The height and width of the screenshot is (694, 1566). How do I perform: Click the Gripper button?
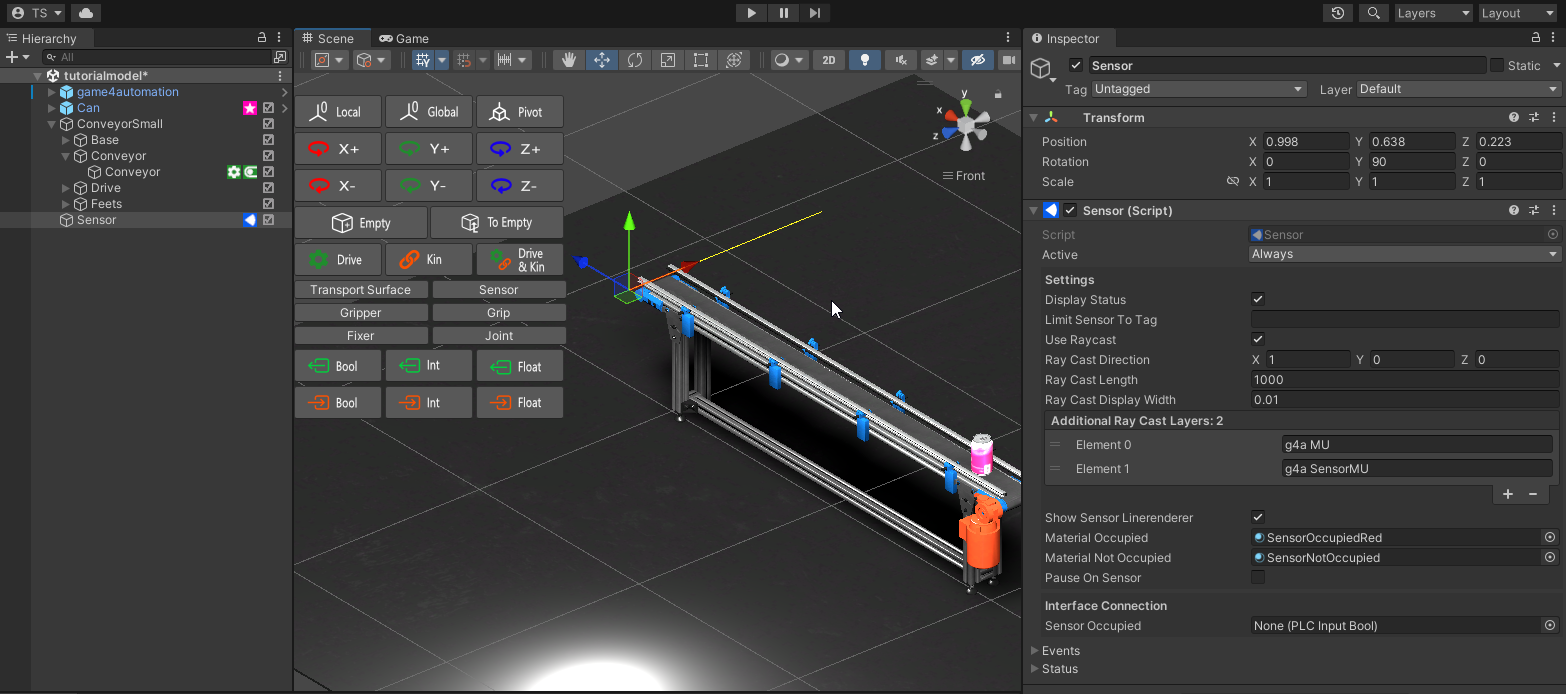(x=360, y=313)
